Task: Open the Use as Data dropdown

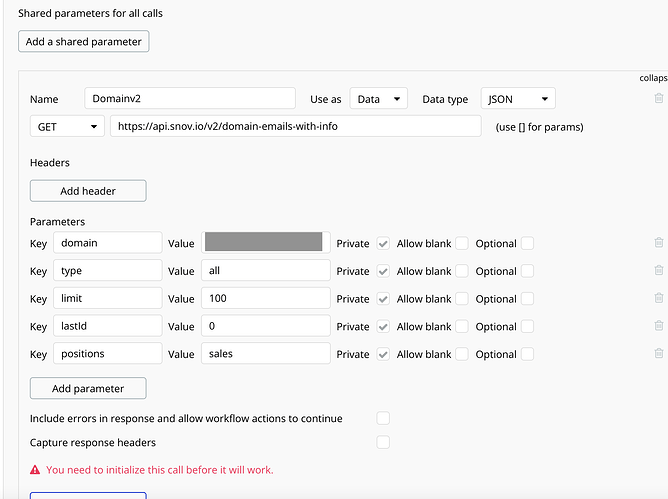Action: [378, 99]
